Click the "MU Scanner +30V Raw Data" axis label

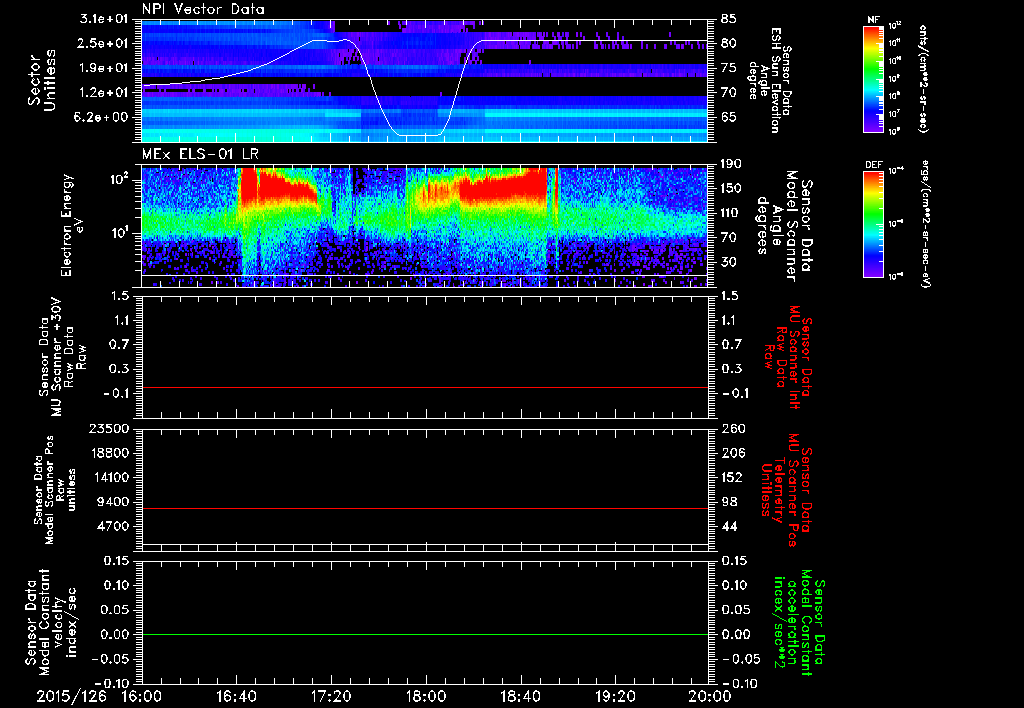(63, 357)
